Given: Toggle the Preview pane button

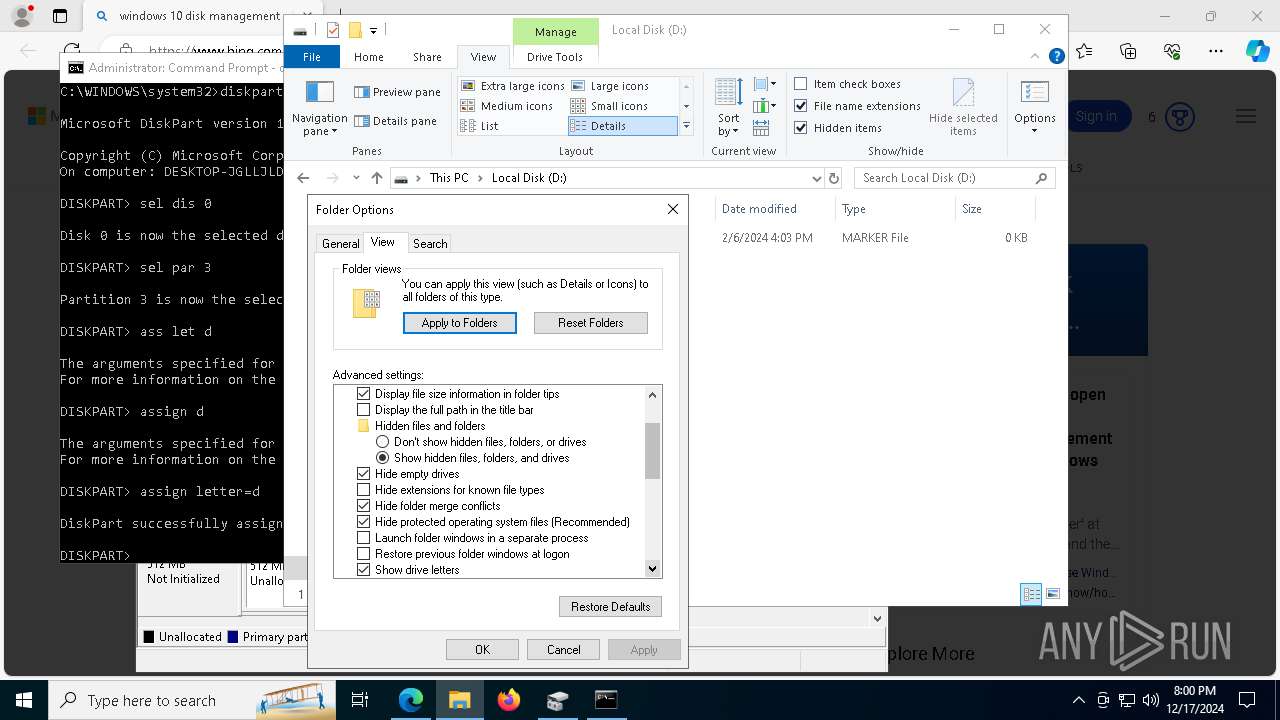Looking at the screenshot, I should pyautogui.click(x=397, y=92).
